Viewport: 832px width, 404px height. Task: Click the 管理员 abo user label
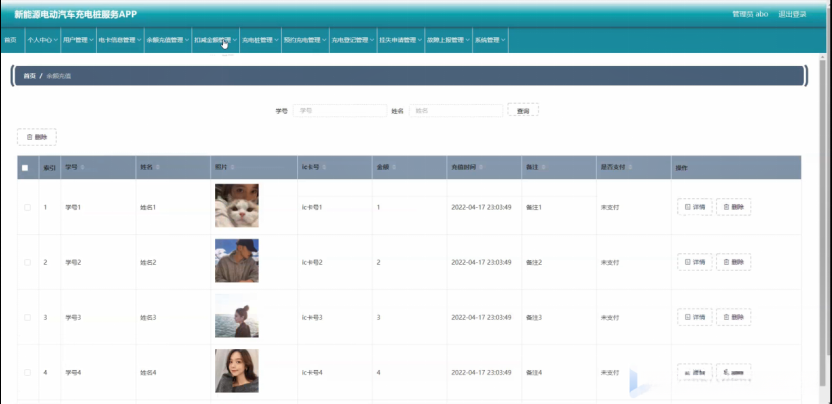click(750, 14)
